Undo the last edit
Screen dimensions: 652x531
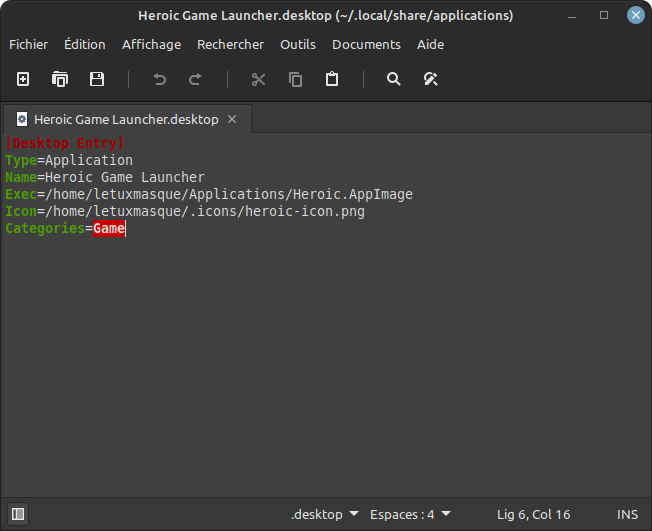[160, 79]
